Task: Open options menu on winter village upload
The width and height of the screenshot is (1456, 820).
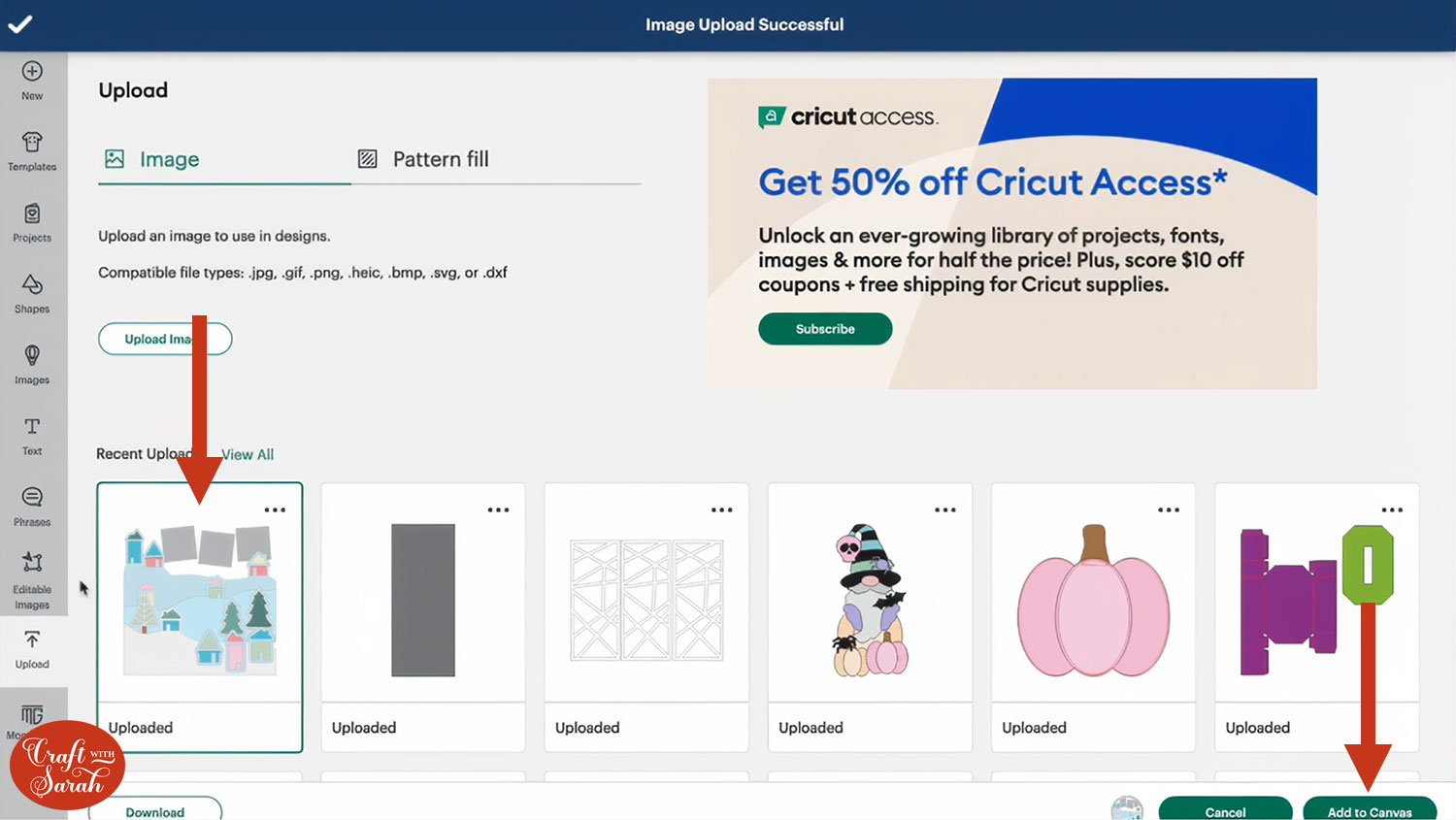Action: coord(275,509)
